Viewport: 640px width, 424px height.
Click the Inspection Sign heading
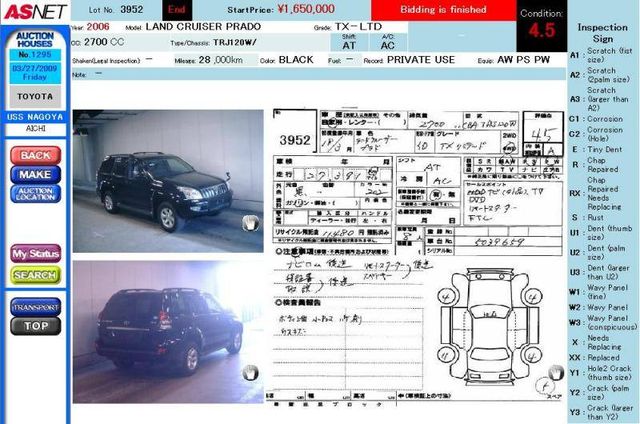[x=602, y=33]
